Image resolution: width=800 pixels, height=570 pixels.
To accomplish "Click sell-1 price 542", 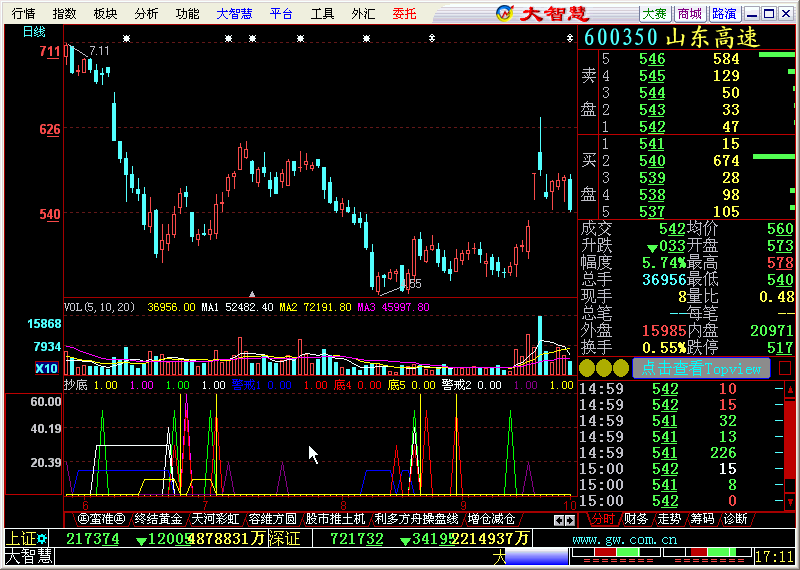I will click(x=652, y=127).
